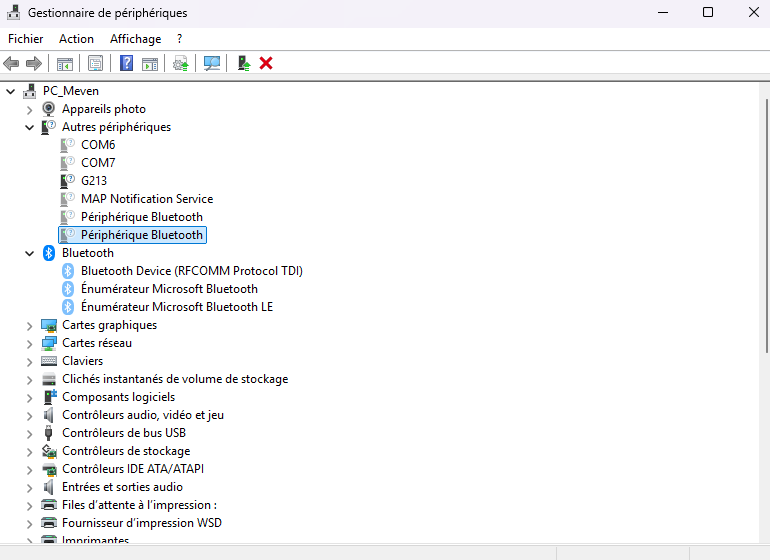770x560 pixels.
Task: Click the highlighted Périphérique Bluetooth entry
Action: click(x=133, y=235)
